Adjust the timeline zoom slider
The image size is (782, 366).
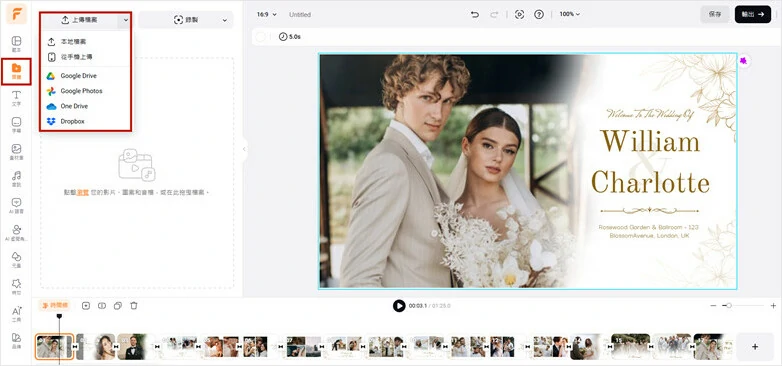click(729, 305)
